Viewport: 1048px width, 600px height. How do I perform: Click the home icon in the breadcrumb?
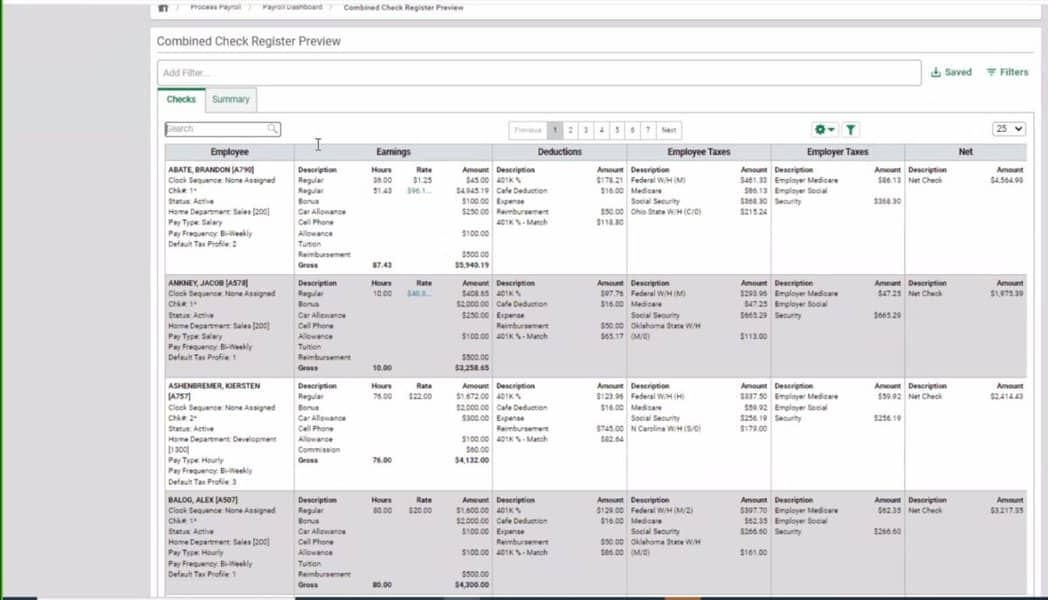tap(164, 6)
